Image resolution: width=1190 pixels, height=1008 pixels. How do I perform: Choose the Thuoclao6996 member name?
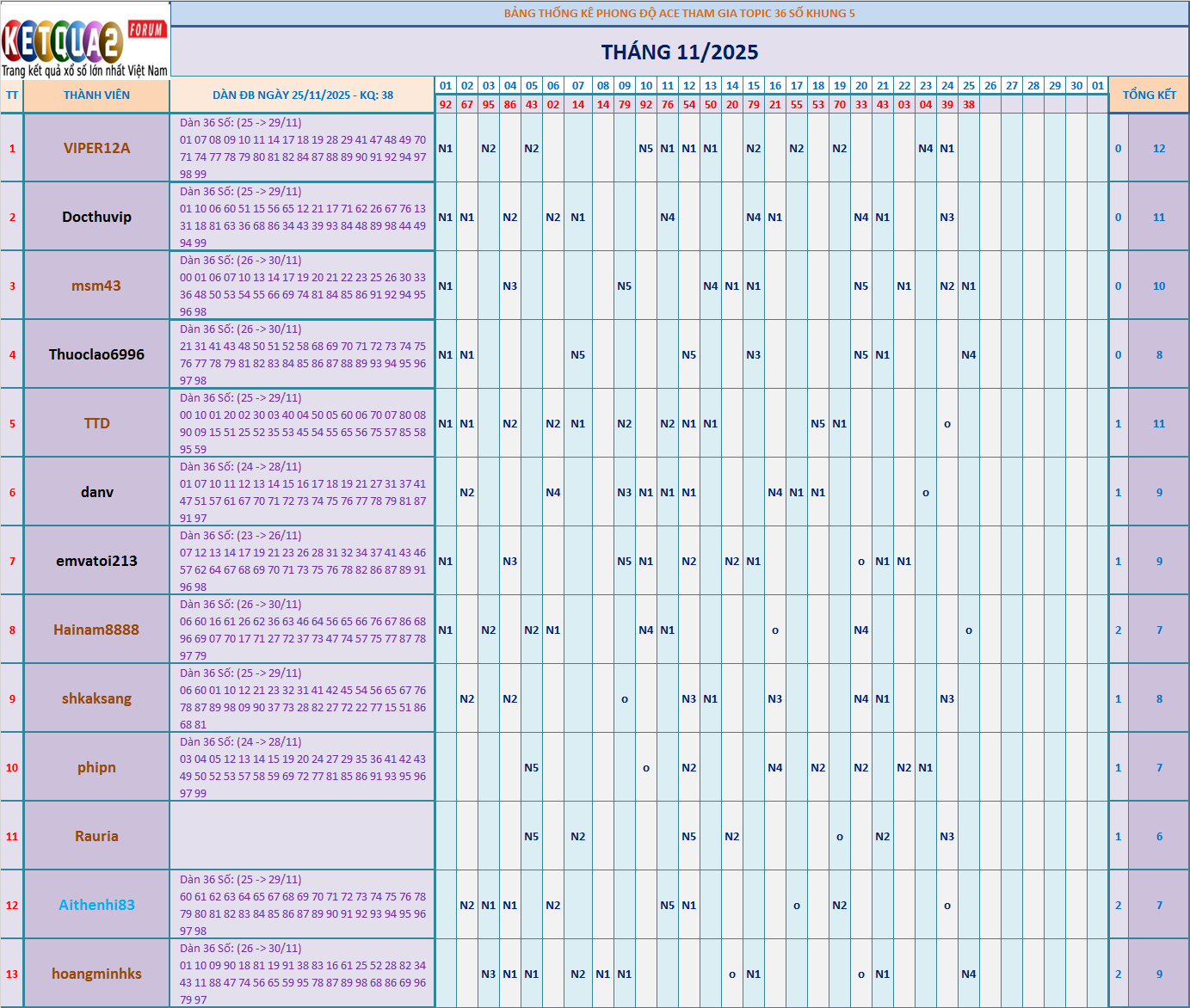(x=96, y=354)
